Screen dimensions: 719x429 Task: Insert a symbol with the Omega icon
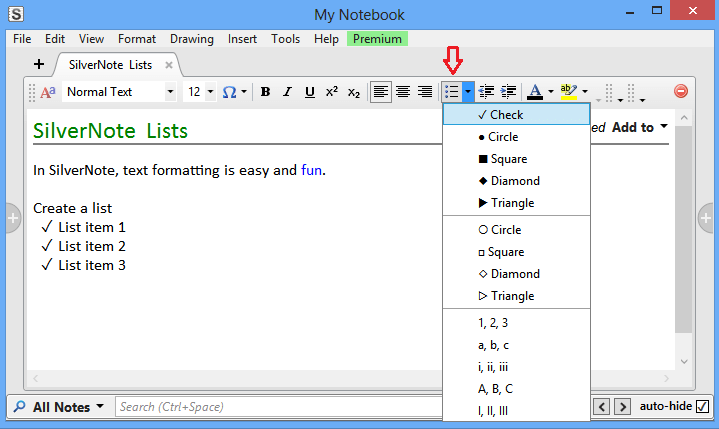coord(229,92)
